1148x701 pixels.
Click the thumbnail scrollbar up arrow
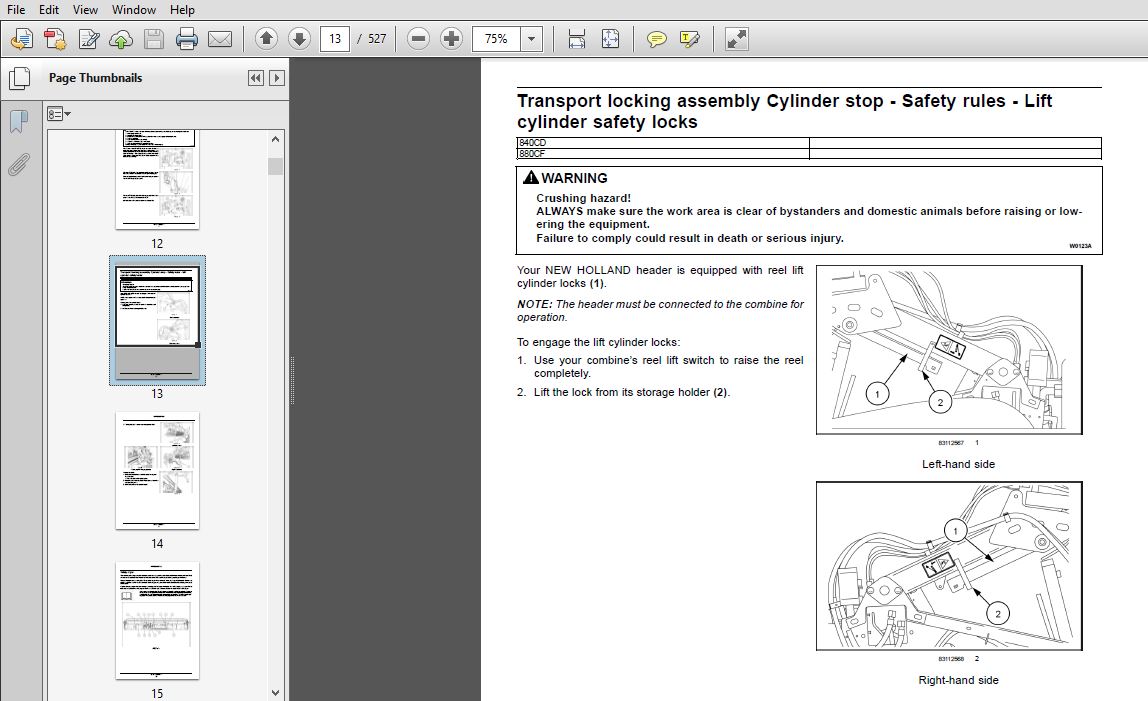pyautogui.click(x=275, y=139)
